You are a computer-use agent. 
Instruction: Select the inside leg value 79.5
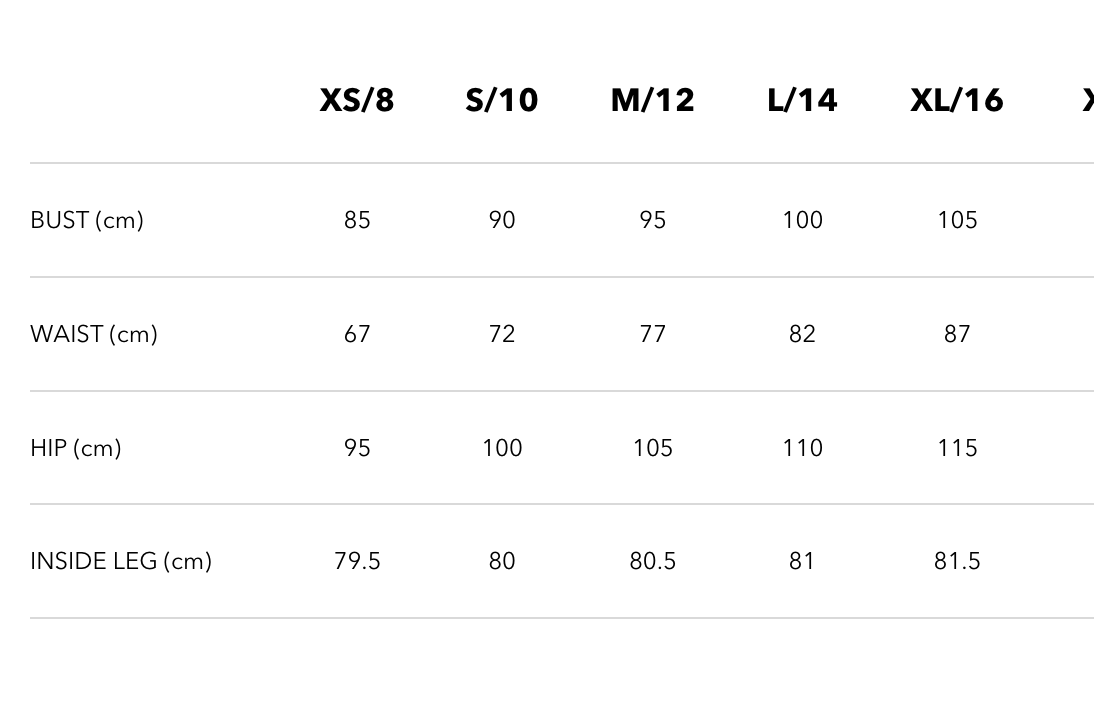click(x=357, y=561)
